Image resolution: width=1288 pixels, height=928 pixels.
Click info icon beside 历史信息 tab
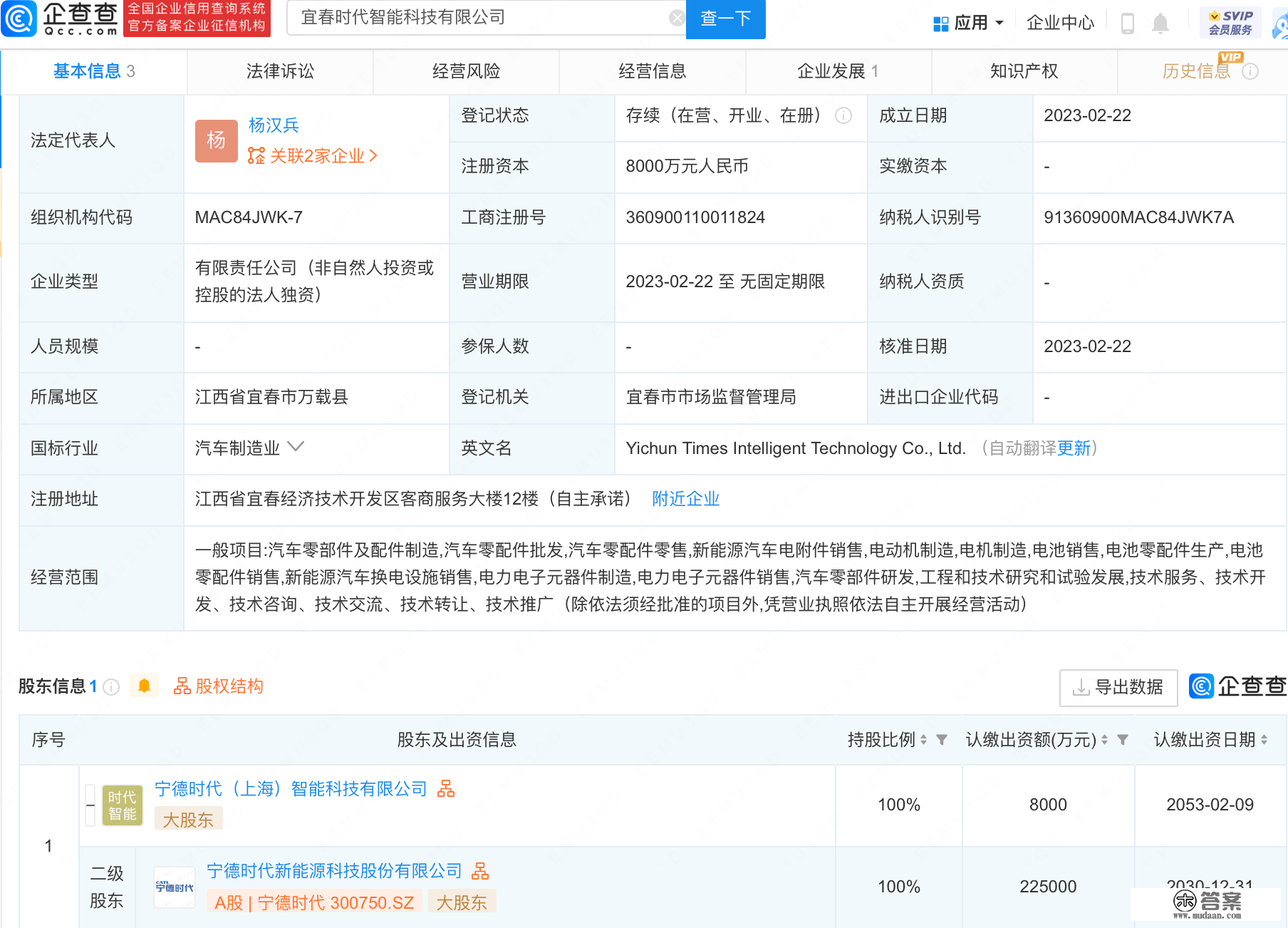click(1250, 71)
